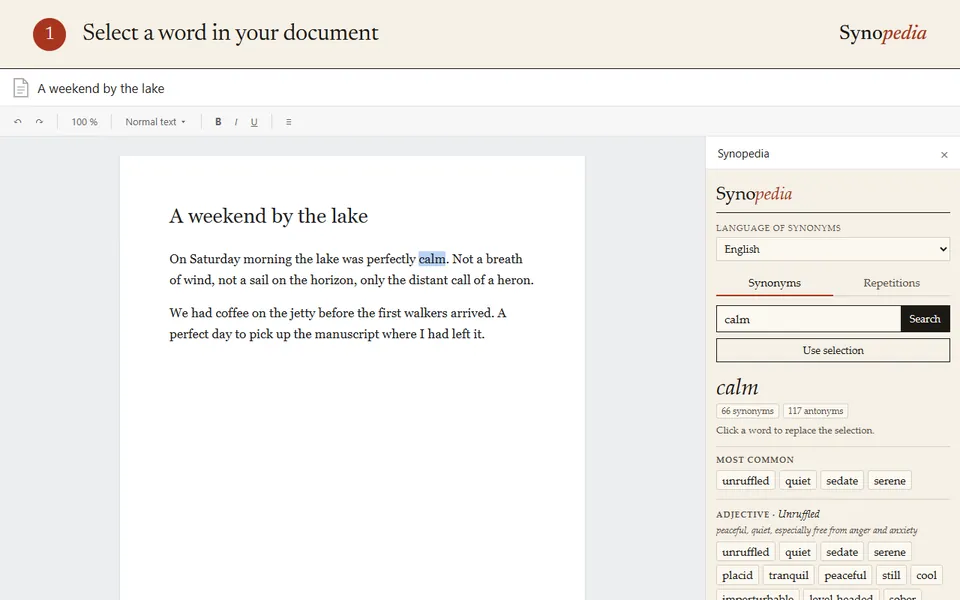Click the Use selection button

click(833, 350)
